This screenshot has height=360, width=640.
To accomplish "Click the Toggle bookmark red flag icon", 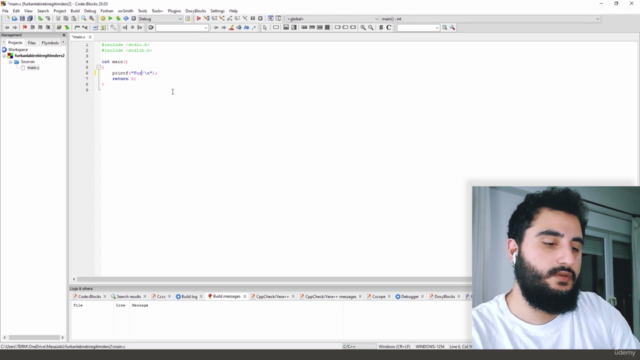I will point(24,27).
